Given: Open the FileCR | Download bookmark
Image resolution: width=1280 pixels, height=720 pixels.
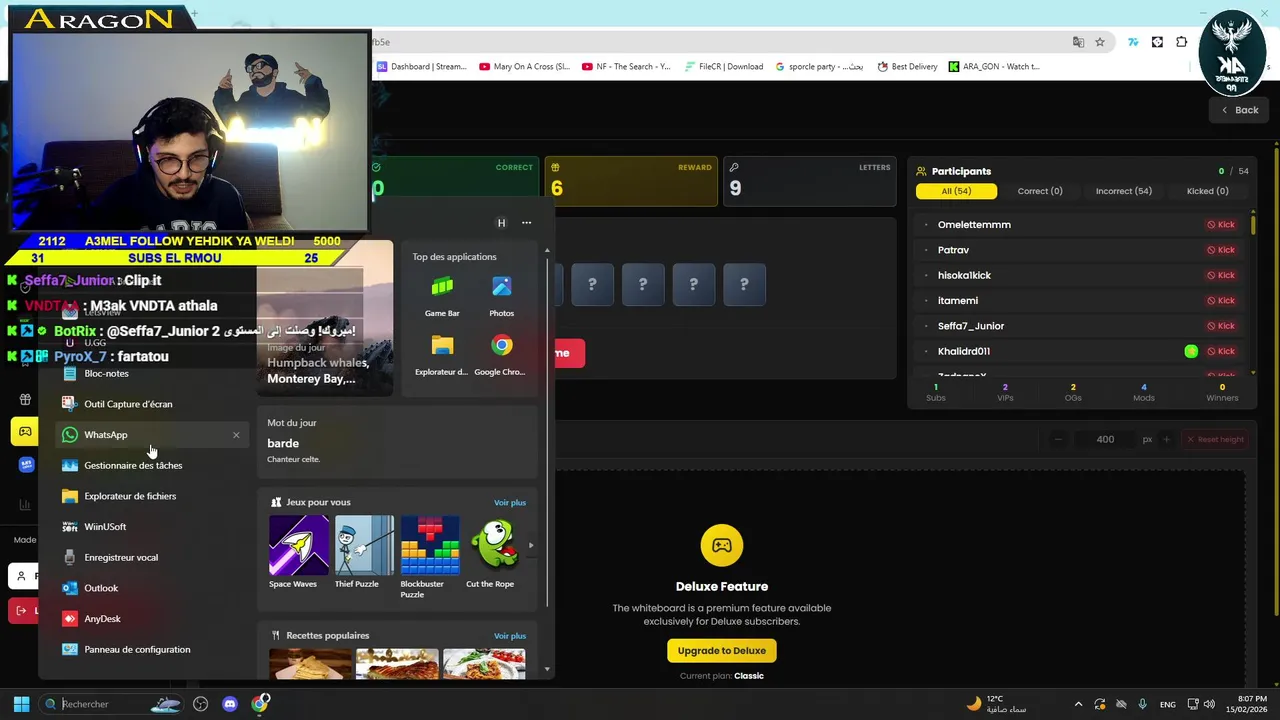Looking at the screenshot, I should [724, 67].
